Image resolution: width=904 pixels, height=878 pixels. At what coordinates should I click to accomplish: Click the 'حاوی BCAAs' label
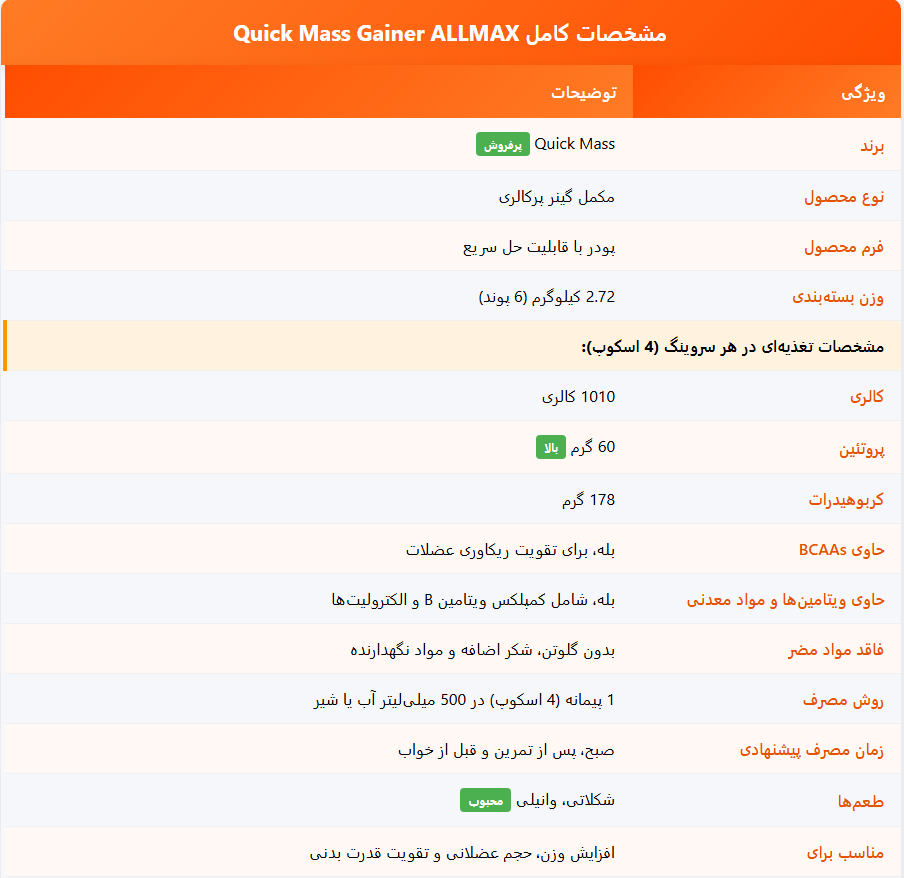(841, 549)
